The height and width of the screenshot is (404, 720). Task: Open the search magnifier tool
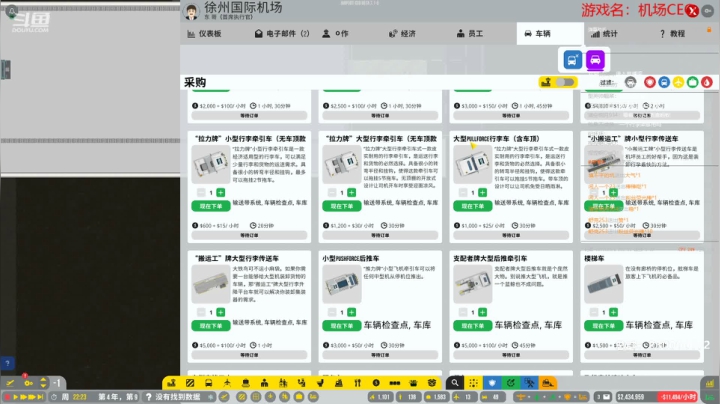pos(455,383)
